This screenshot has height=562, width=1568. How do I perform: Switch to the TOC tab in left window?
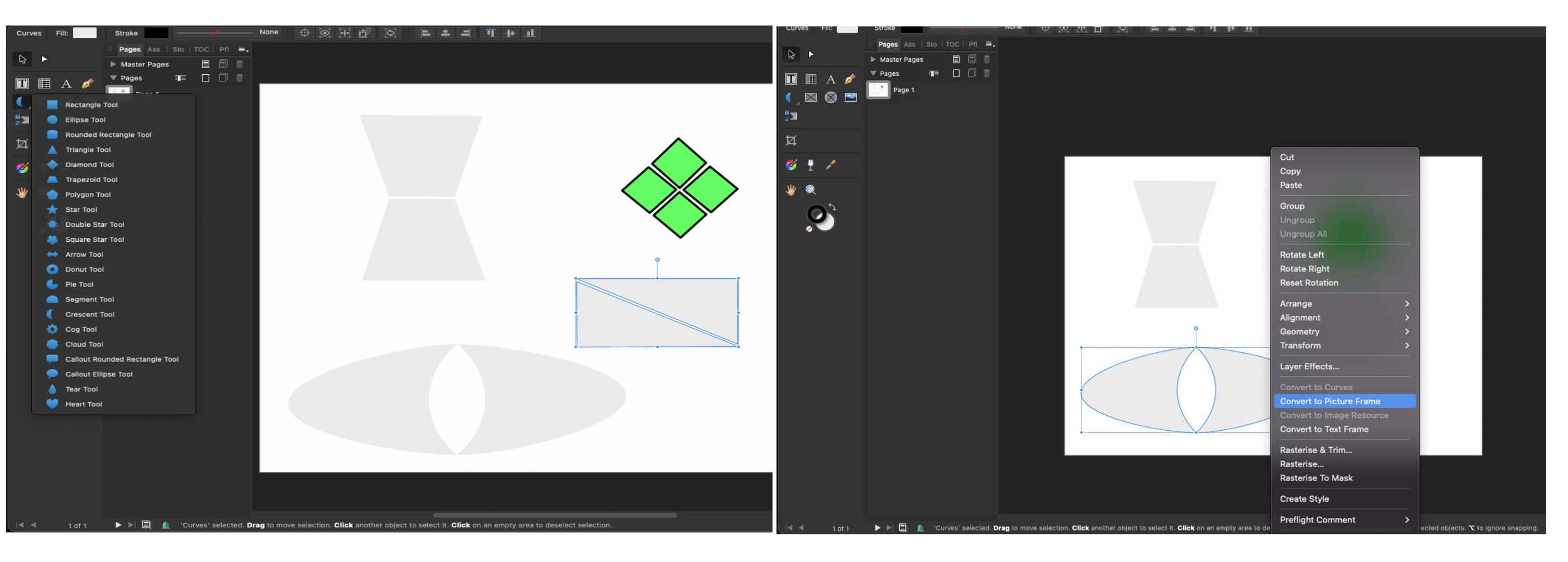(201, 49)
